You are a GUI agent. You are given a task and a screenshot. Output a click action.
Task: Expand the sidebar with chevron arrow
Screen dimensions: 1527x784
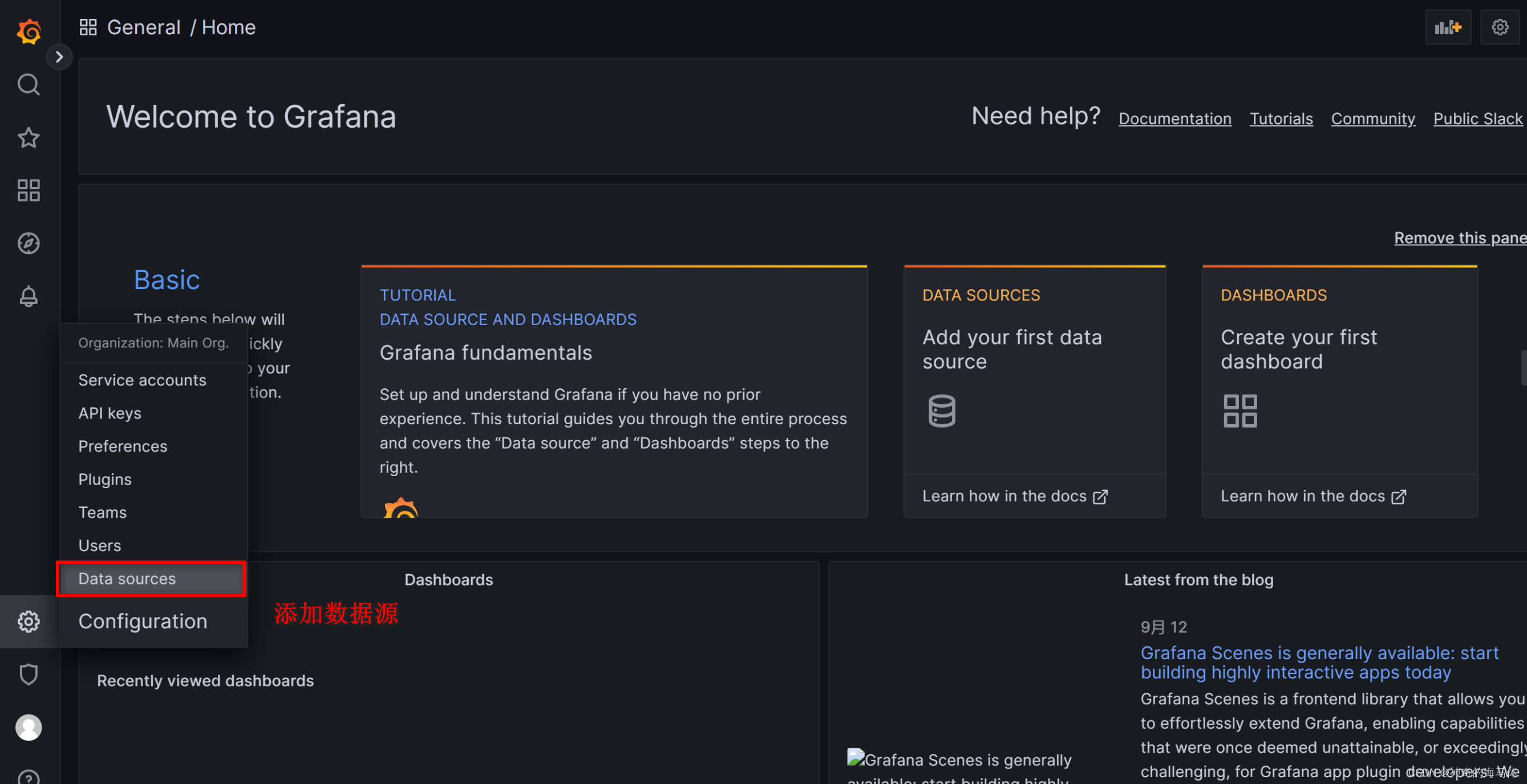tap(59, 57)
